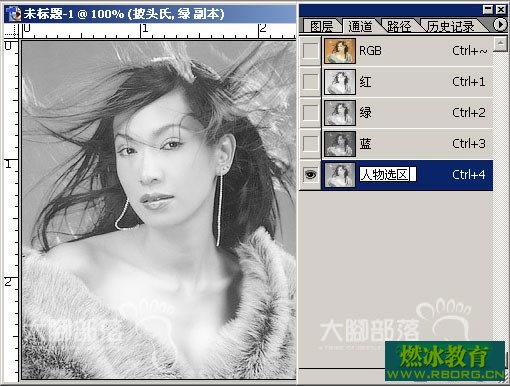
Task: Open the 历史记录 (History) tab
Action: (451, 26)
